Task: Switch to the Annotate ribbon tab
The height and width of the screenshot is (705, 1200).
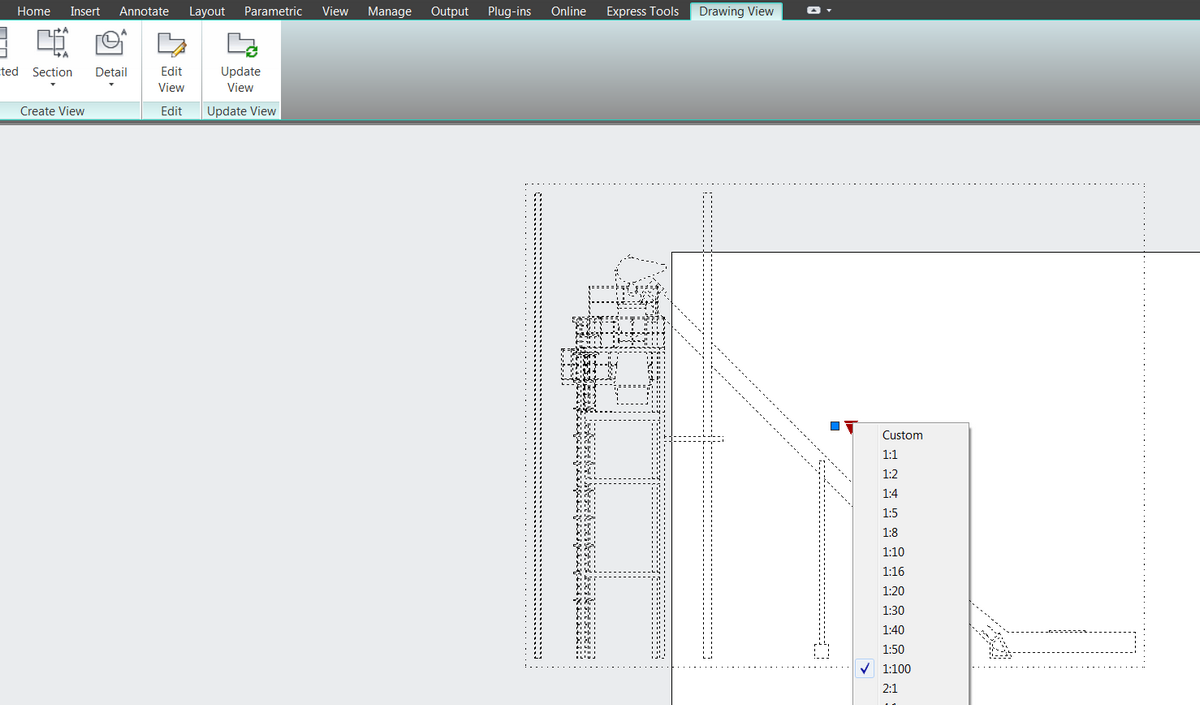Action: coord(144,11)
